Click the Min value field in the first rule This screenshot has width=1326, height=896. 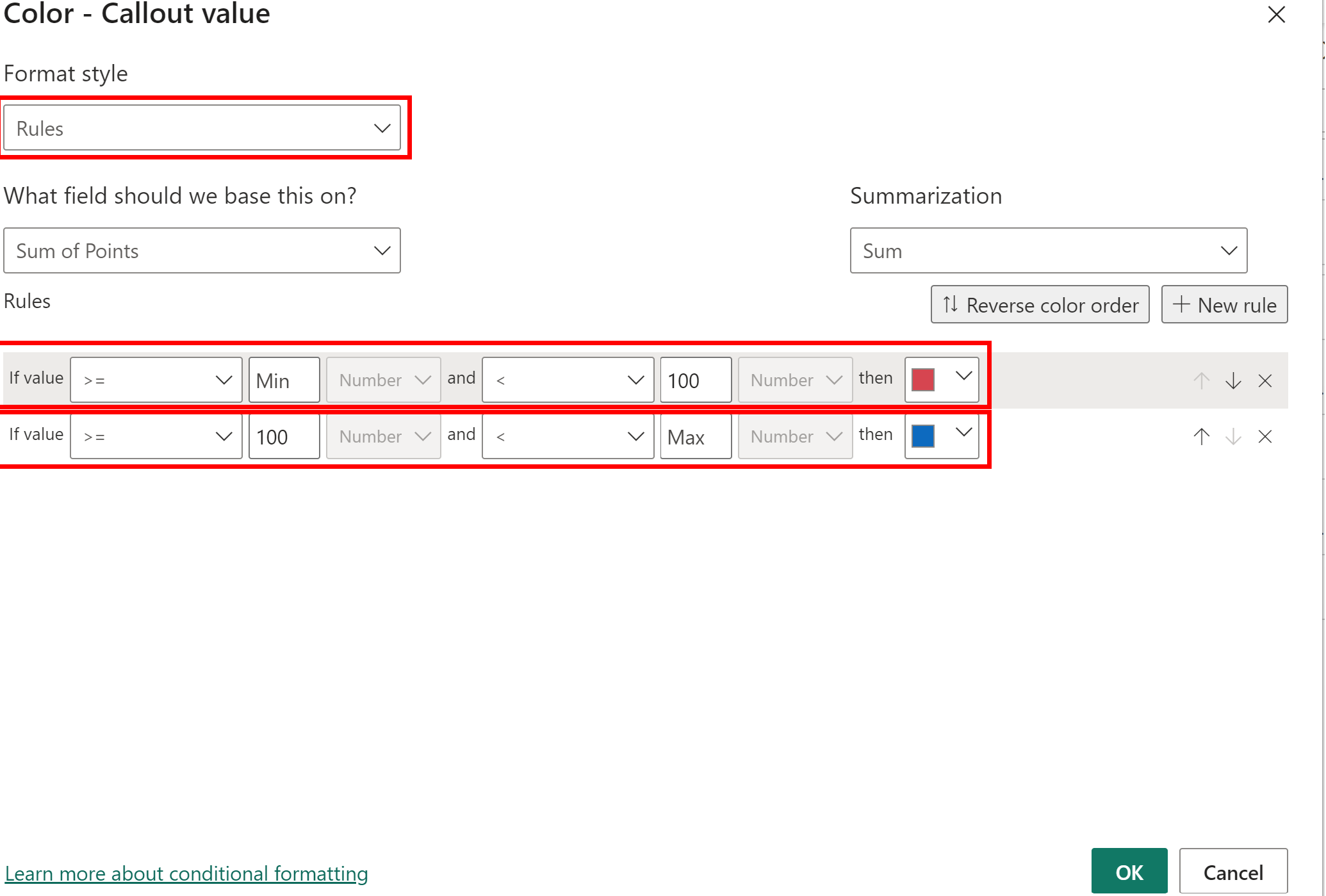284,380
